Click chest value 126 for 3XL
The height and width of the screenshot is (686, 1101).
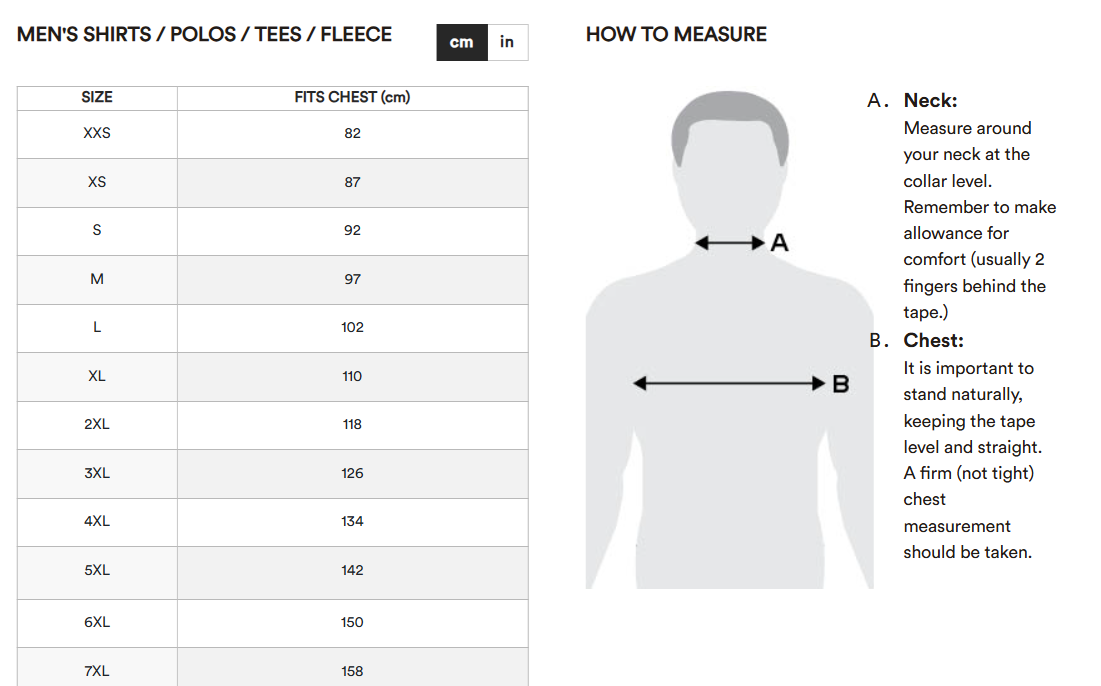point(352,473)
